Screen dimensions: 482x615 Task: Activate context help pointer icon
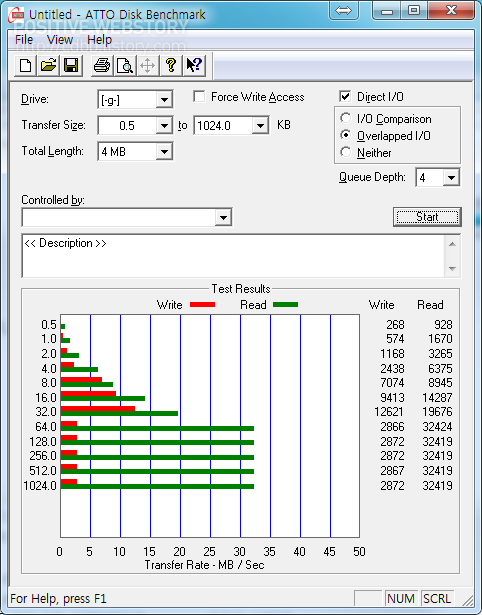[x=194, y=65]
